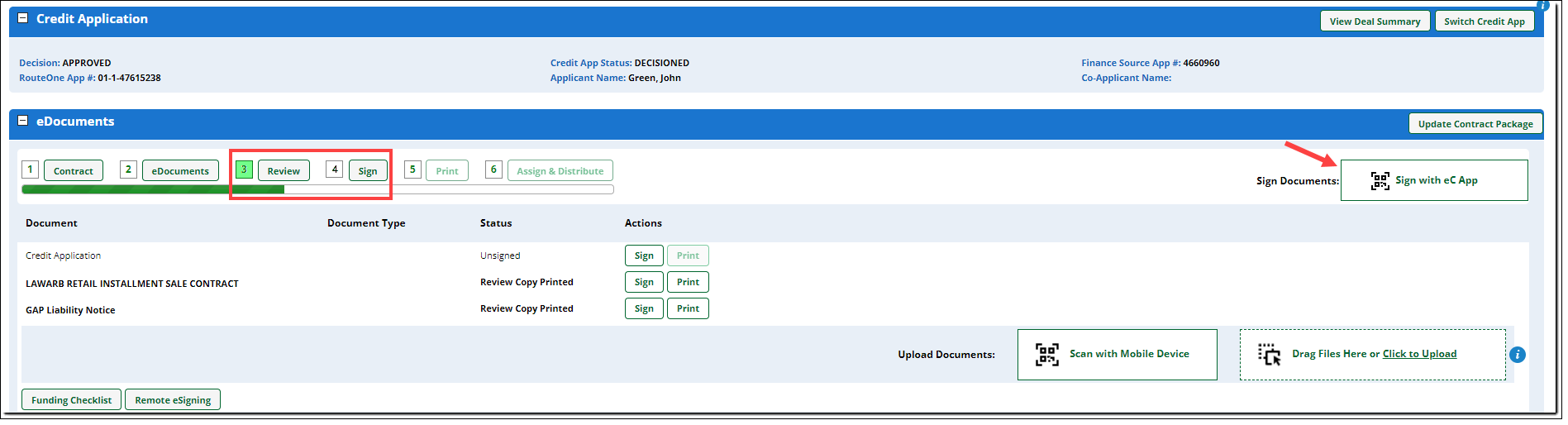Click the Actions column header
Screen dimensions: 1568x425
click(x=643, y=223)
